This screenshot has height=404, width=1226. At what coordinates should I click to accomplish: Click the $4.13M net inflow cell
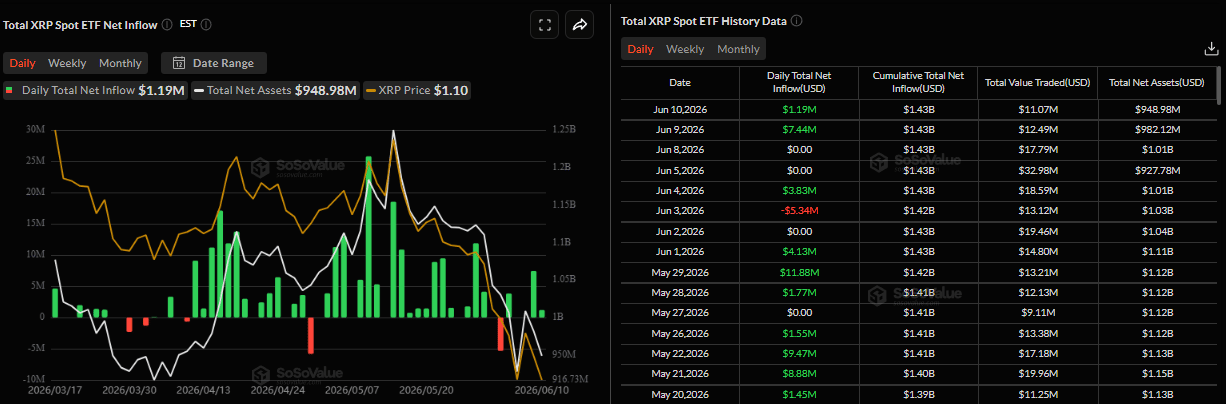pos(799,251)
